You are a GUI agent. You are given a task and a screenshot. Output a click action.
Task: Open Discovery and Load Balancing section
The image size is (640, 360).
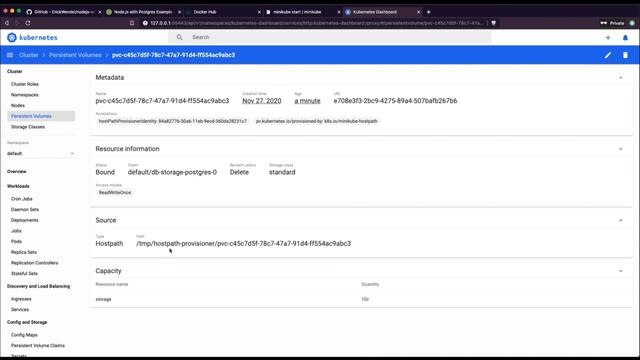coord(38,286)
